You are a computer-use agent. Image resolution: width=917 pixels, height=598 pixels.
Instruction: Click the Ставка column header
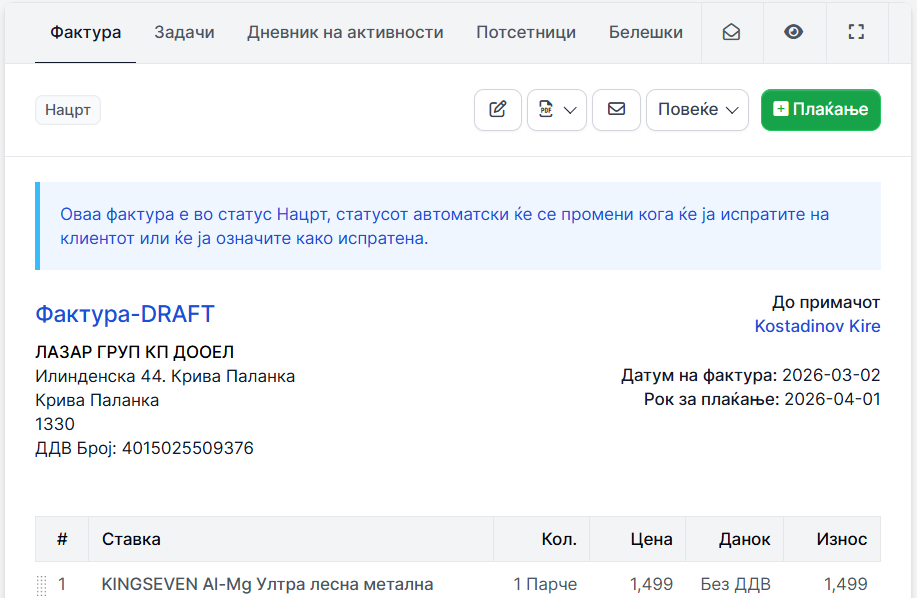click(131, 539)
